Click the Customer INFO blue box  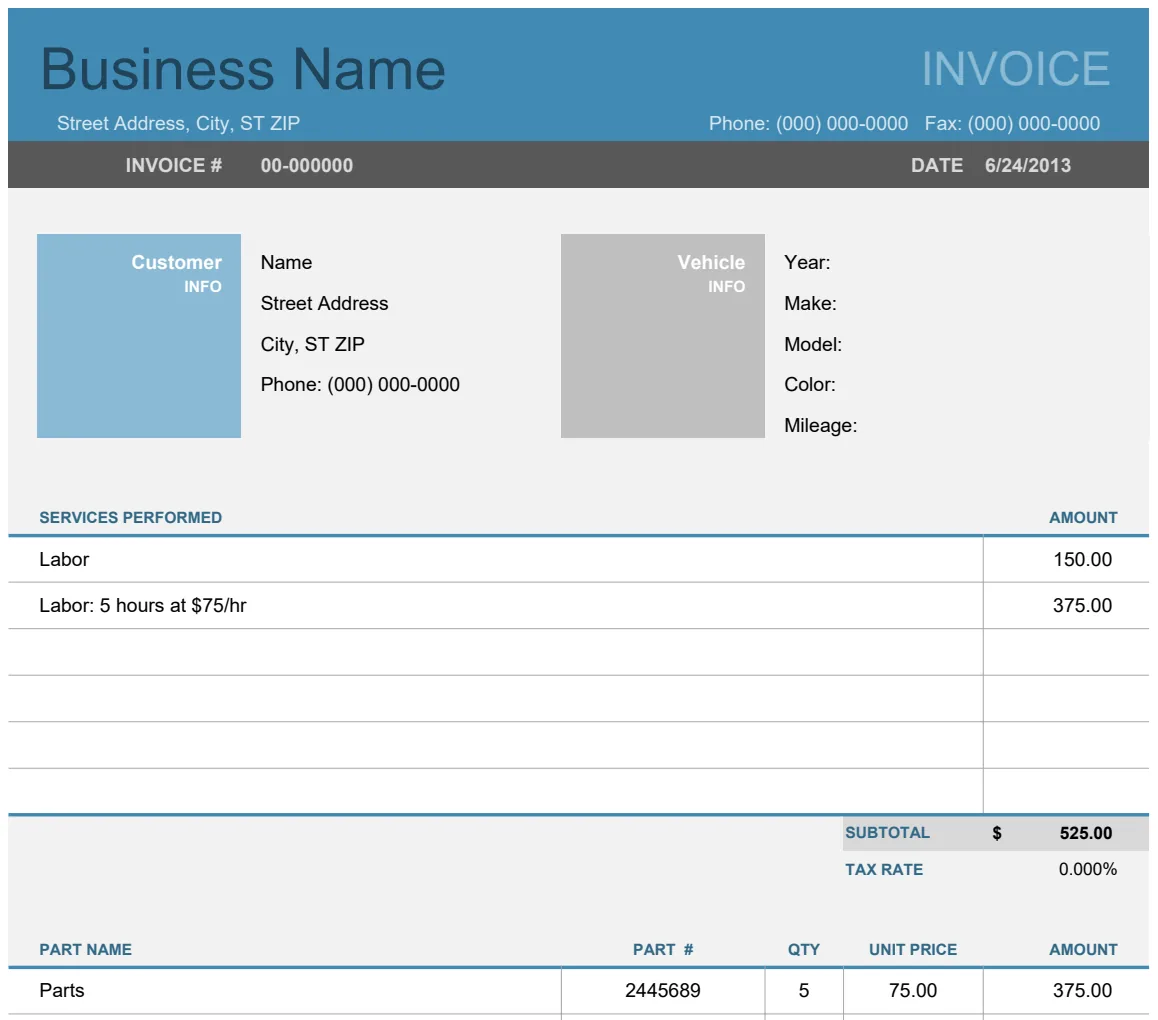(139, 336)
